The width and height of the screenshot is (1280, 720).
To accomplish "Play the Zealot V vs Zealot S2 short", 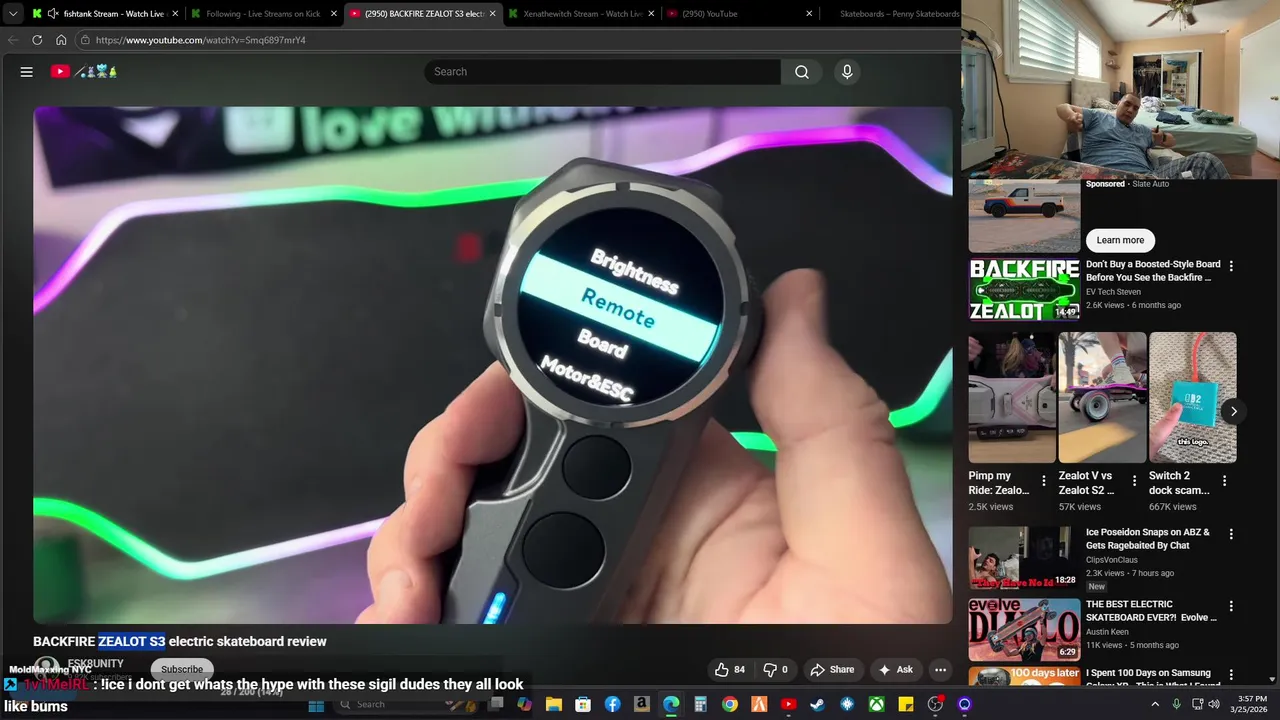I will 1102,397.
